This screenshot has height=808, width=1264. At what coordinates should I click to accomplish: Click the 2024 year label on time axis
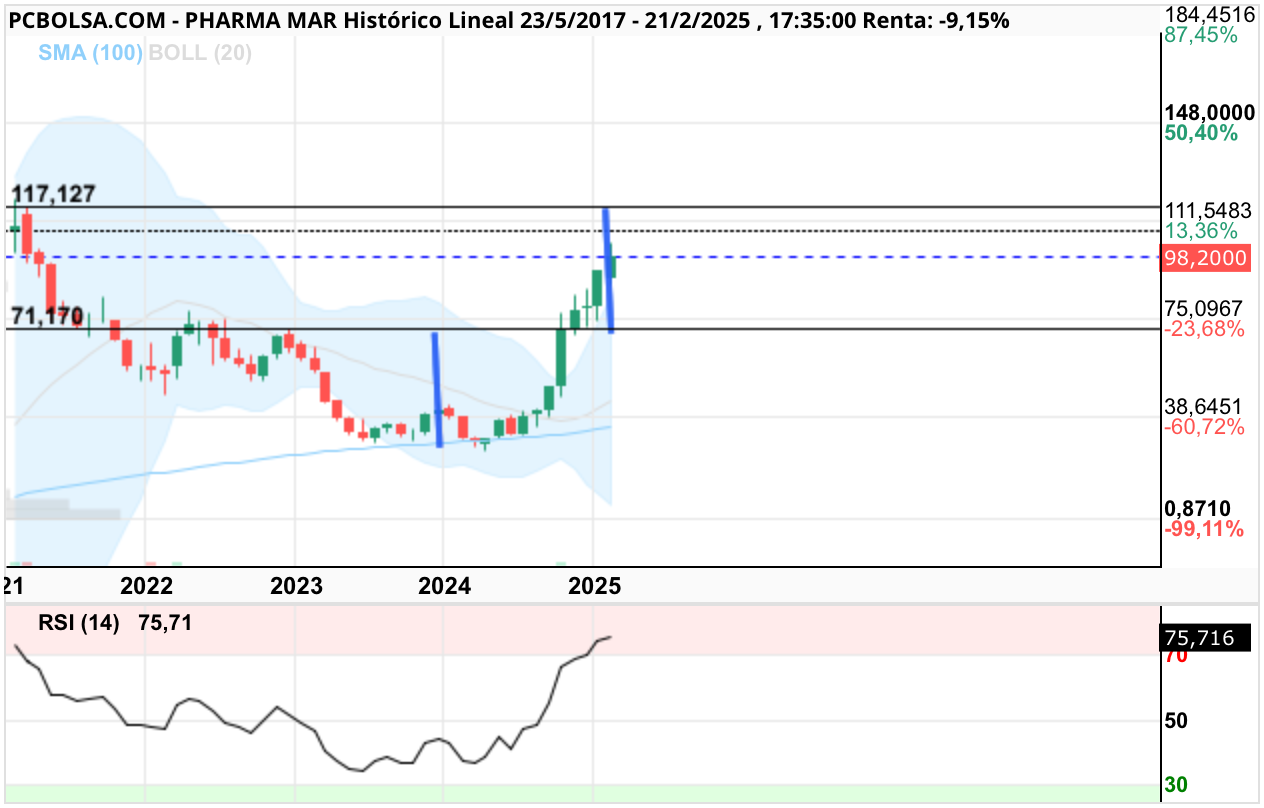(444, 586)
